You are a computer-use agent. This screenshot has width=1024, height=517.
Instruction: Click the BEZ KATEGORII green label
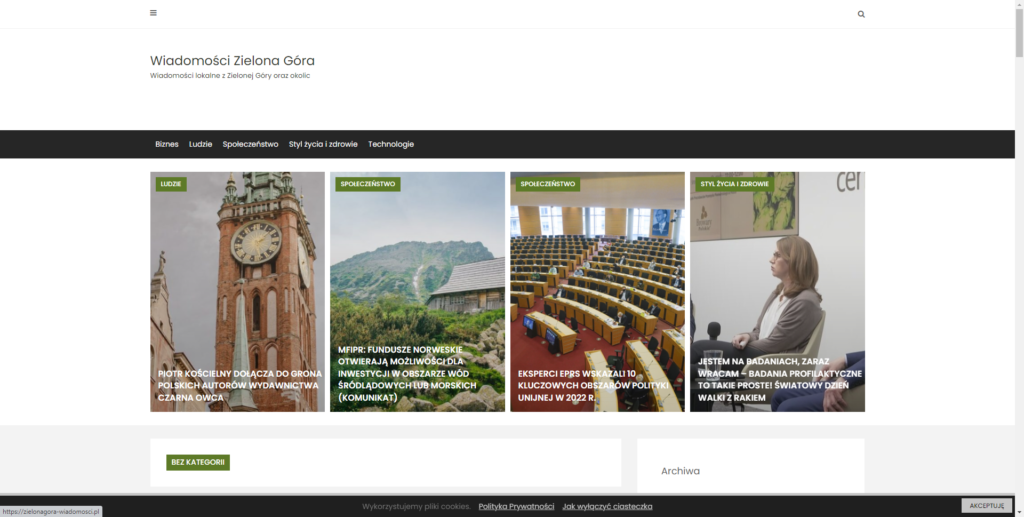pos(198,463)
